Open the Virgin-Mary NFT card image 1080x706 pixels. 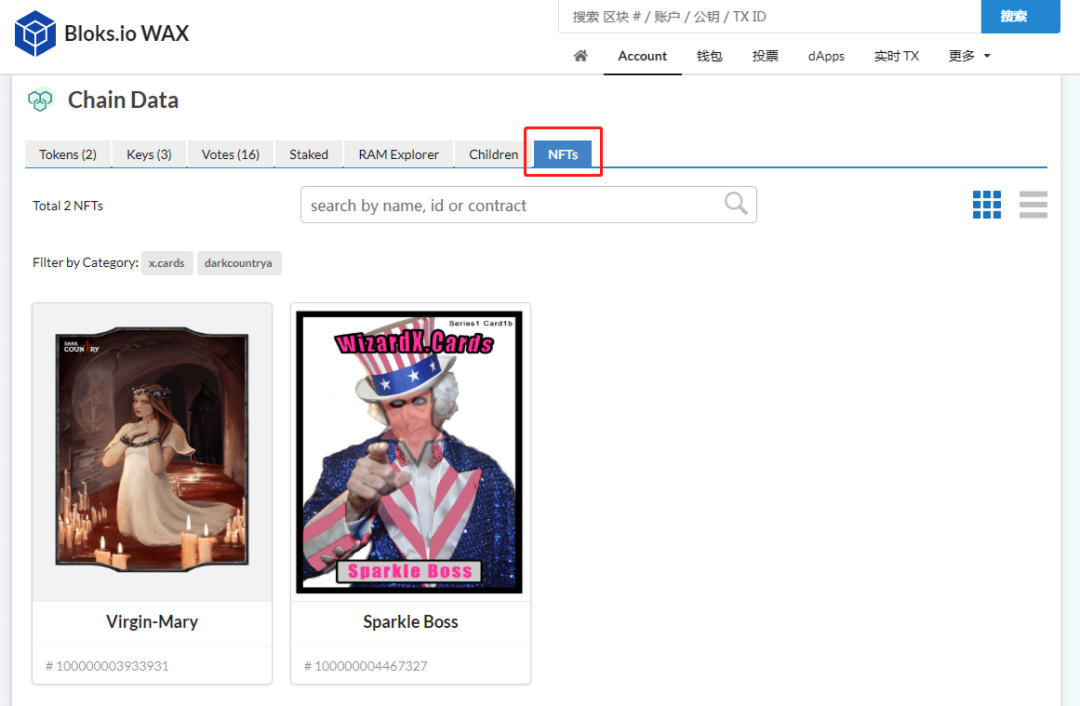[152, 452]
